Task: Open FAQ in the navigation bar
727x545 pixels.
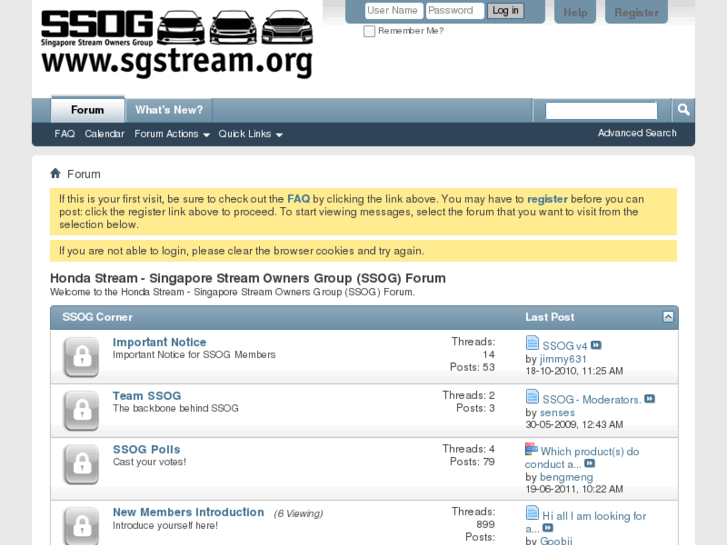Action: click(64, 134)
